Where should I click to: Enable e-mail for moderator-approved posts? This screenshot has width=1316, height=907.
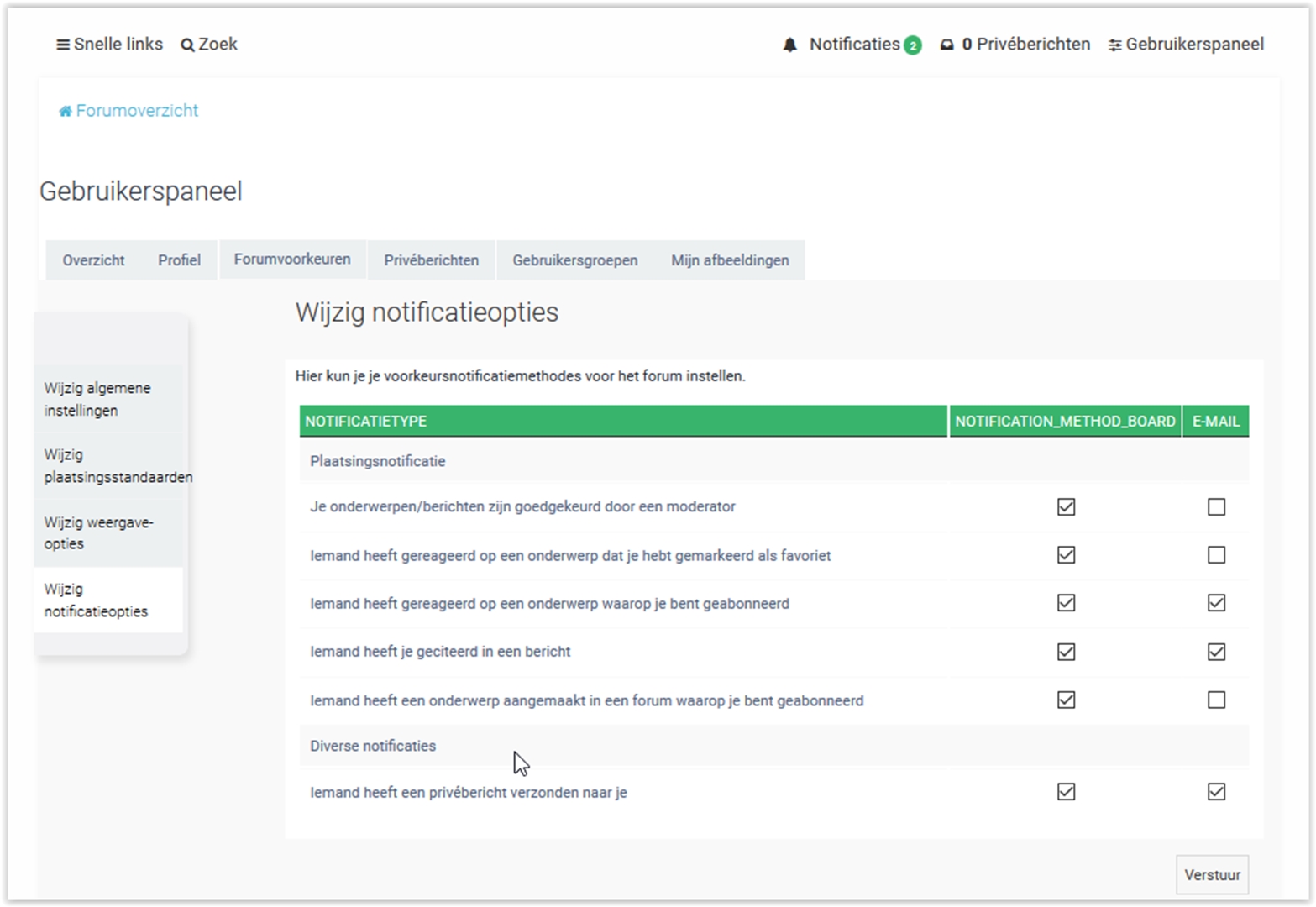pos(1215,507)
